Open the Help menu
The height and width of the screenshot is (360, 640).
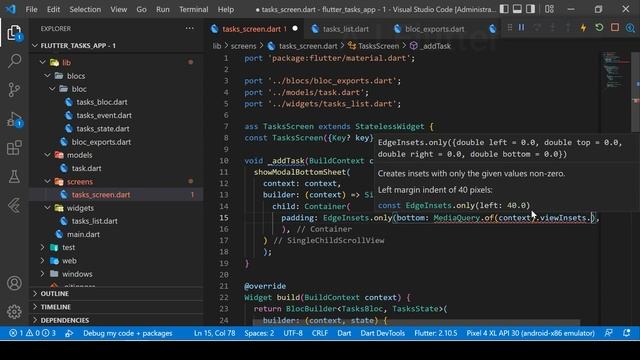coord(226,9)
